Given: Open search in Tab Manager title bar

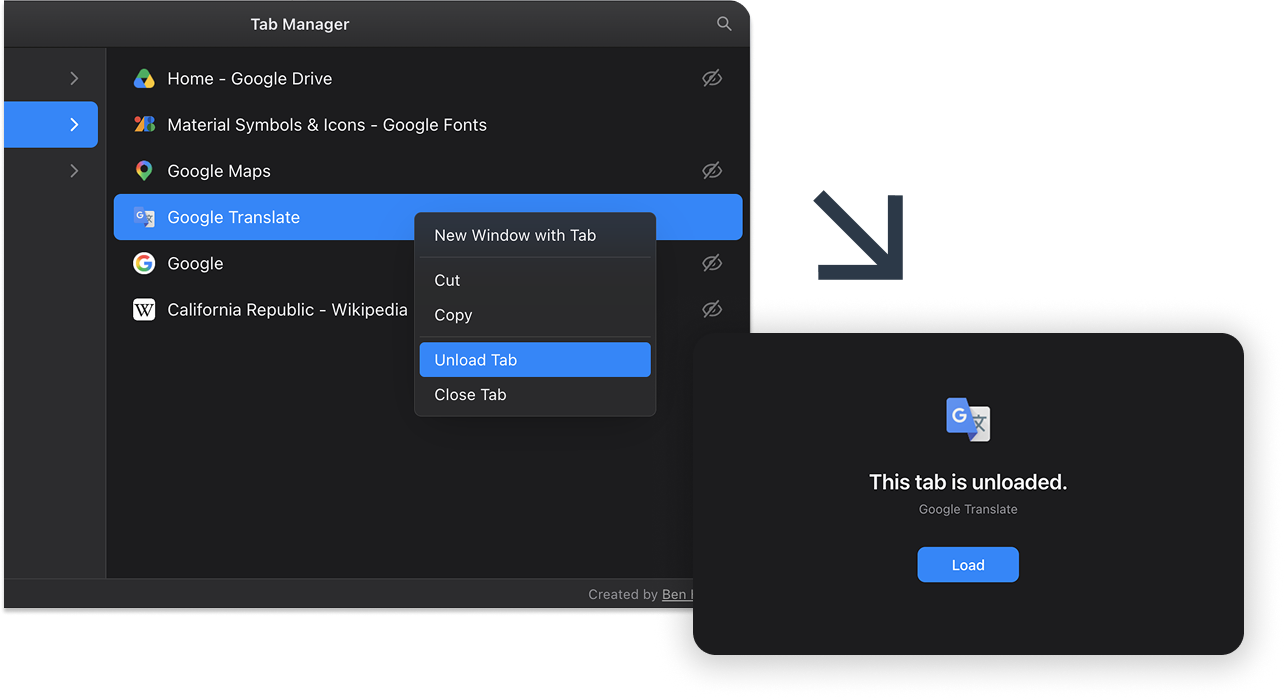Looking at the screenshot, I should [724, 24].
